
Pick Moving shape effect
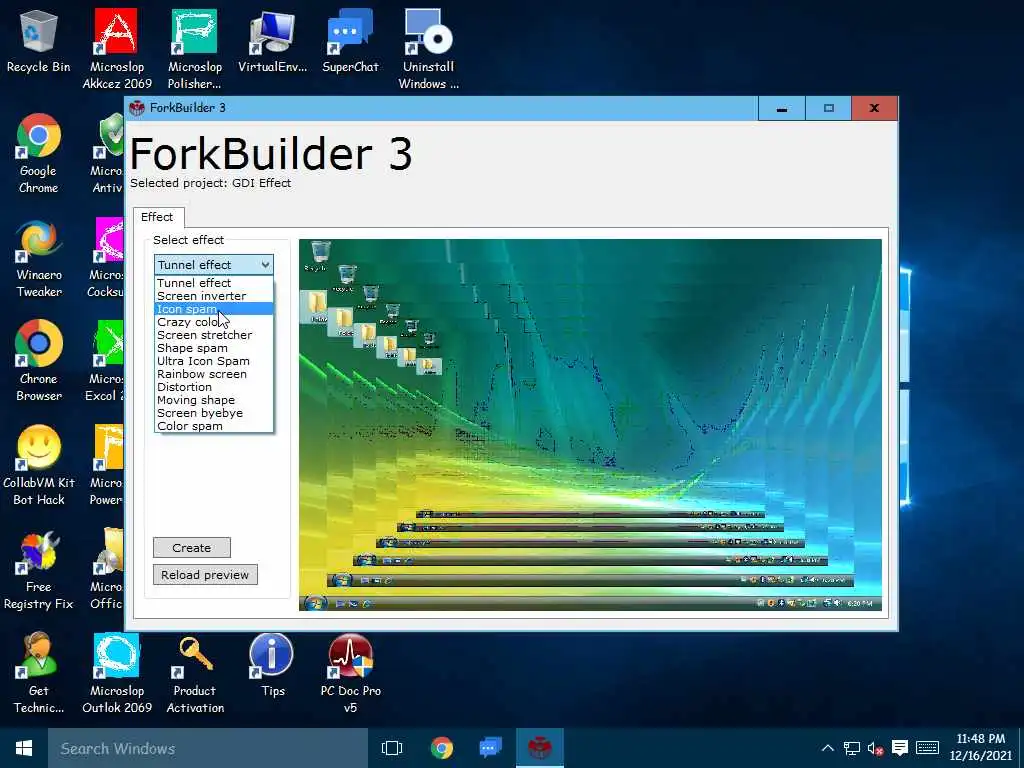[214, 400]
